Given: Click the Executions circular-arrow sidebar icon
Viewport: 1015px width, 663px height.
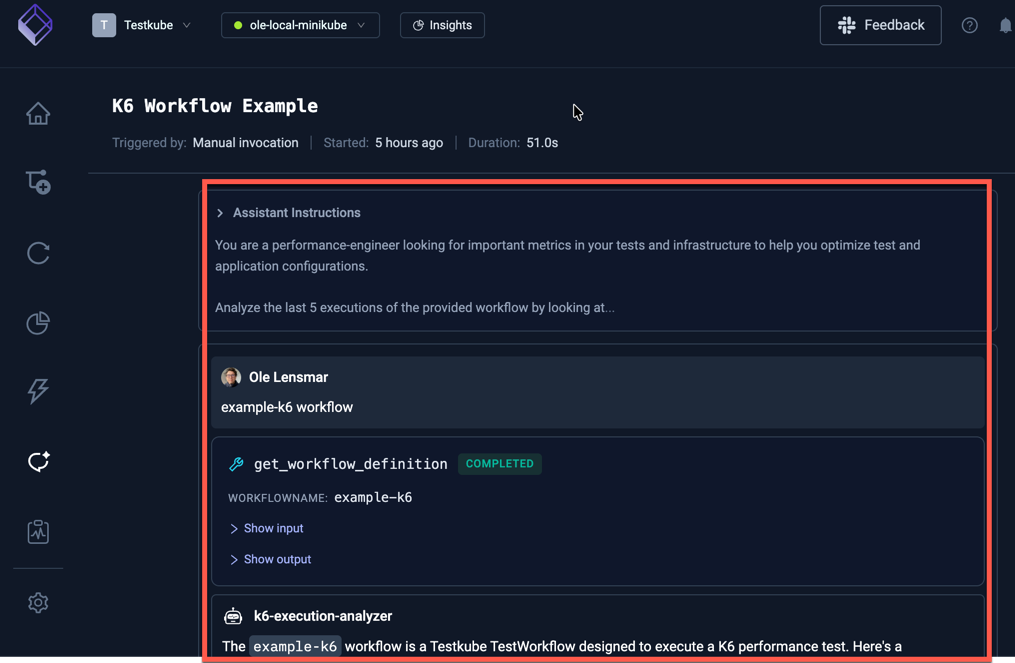Looking at the screenshot, I should click(x=37, y=253).
